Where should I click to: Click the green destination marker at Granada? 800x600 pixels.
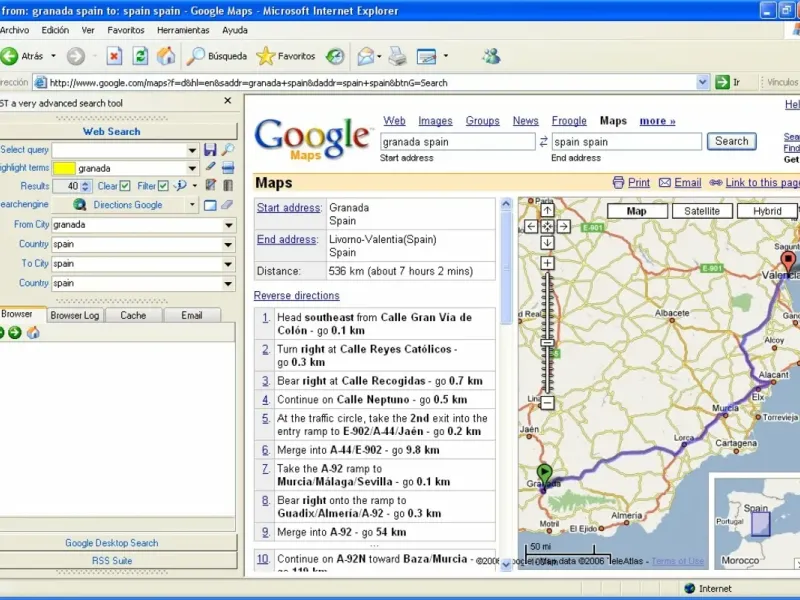[544, 471]
